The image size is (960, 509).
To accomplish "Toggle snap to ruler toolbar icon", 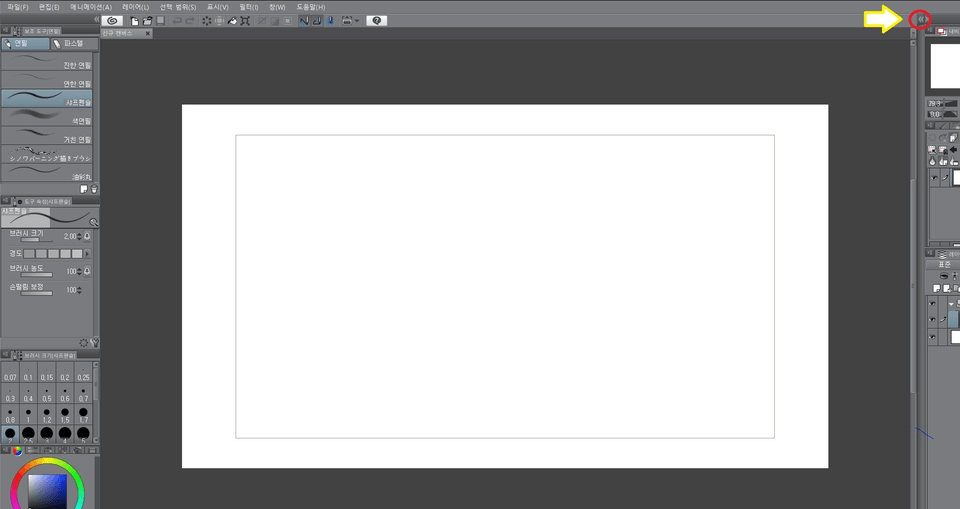I will (304, 21).
